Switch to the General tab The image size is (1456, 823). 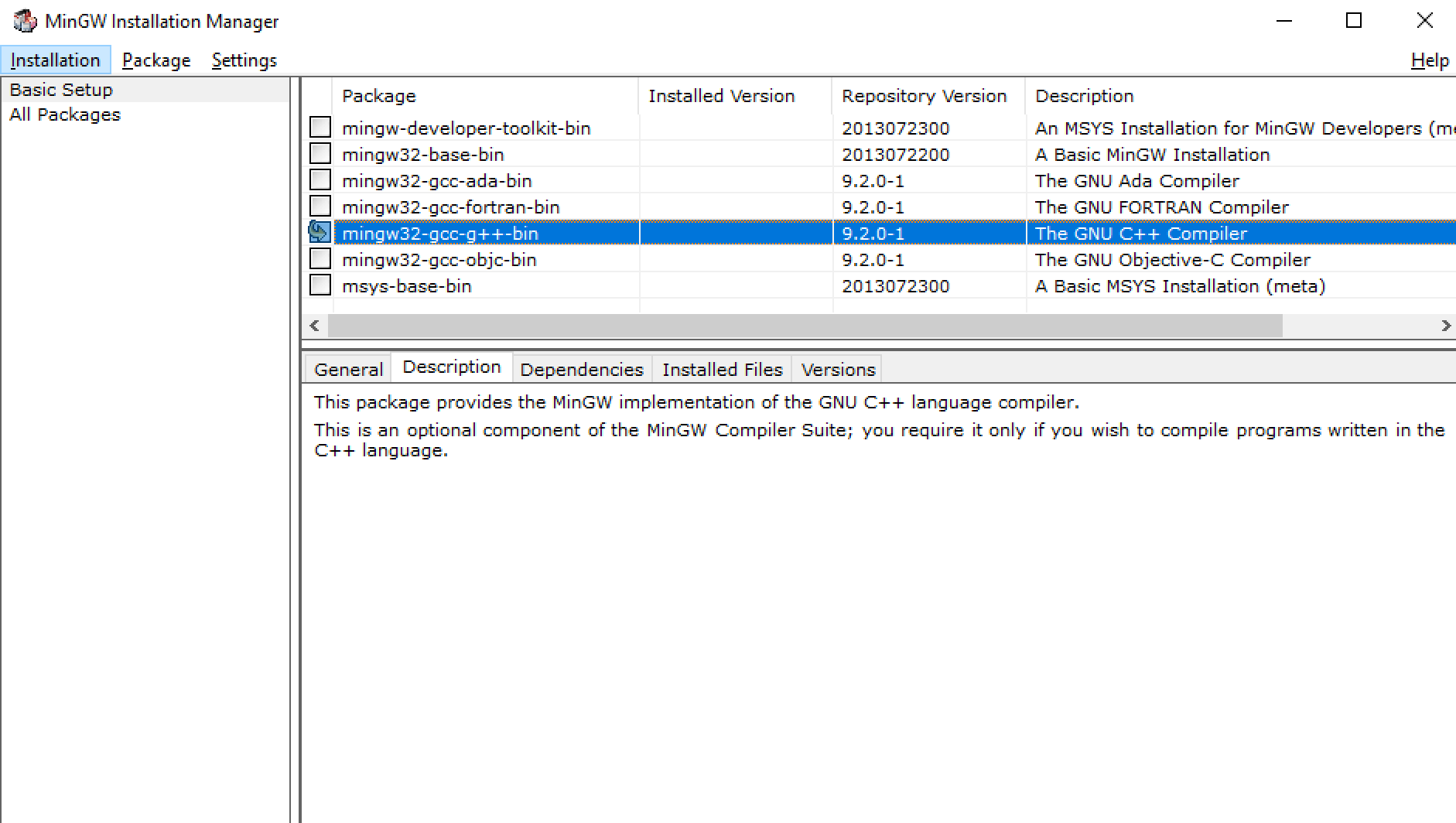click(x=348, y=370)
